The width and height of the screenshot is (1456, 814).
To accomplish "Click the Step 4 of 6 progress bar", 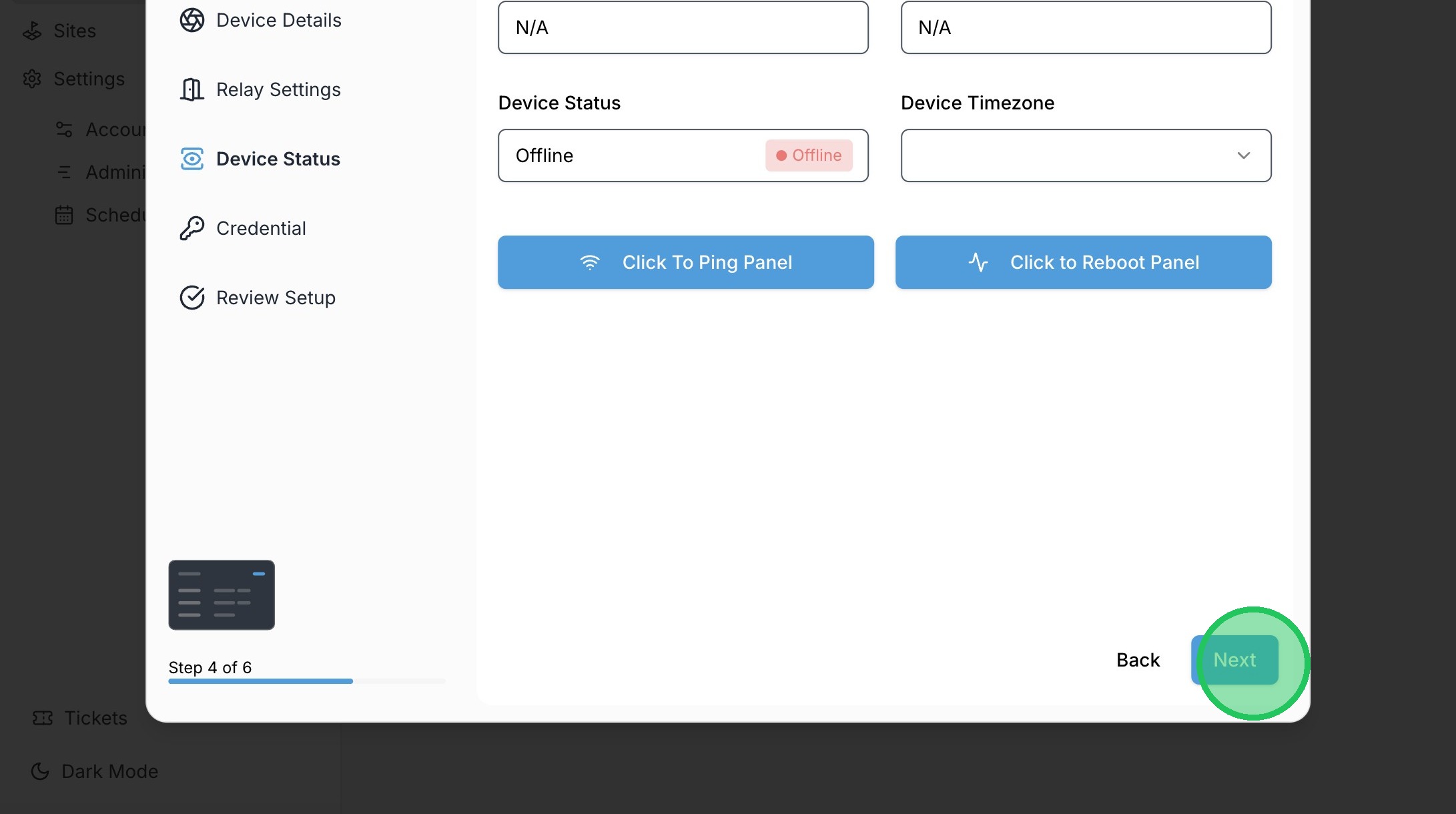I will click(306, 681).
